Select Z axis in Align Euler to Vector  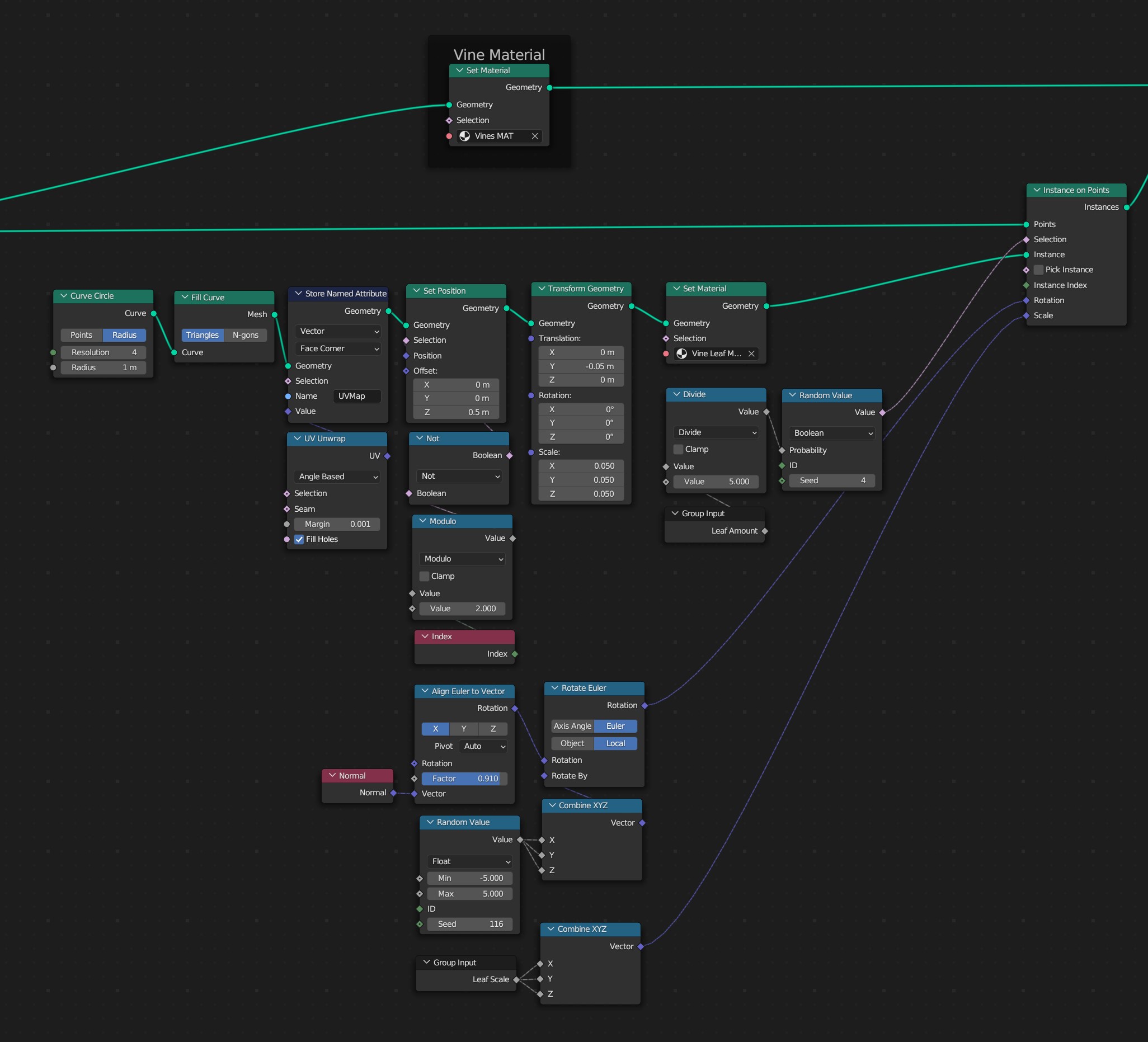click(493, 729)
